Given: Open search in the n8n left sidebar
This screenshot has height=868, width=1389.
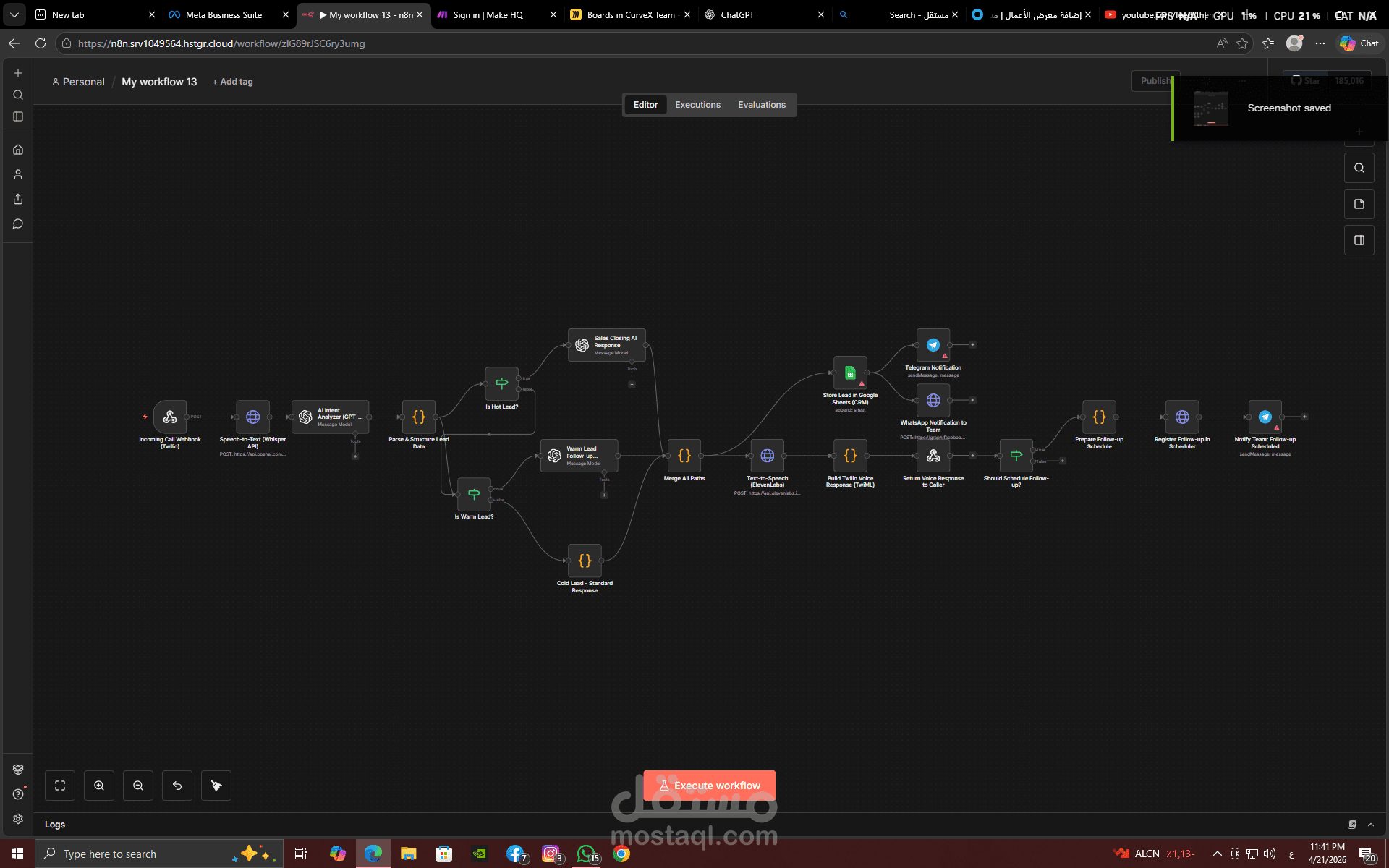Looking at the screenshot, I should coord(18,95).
